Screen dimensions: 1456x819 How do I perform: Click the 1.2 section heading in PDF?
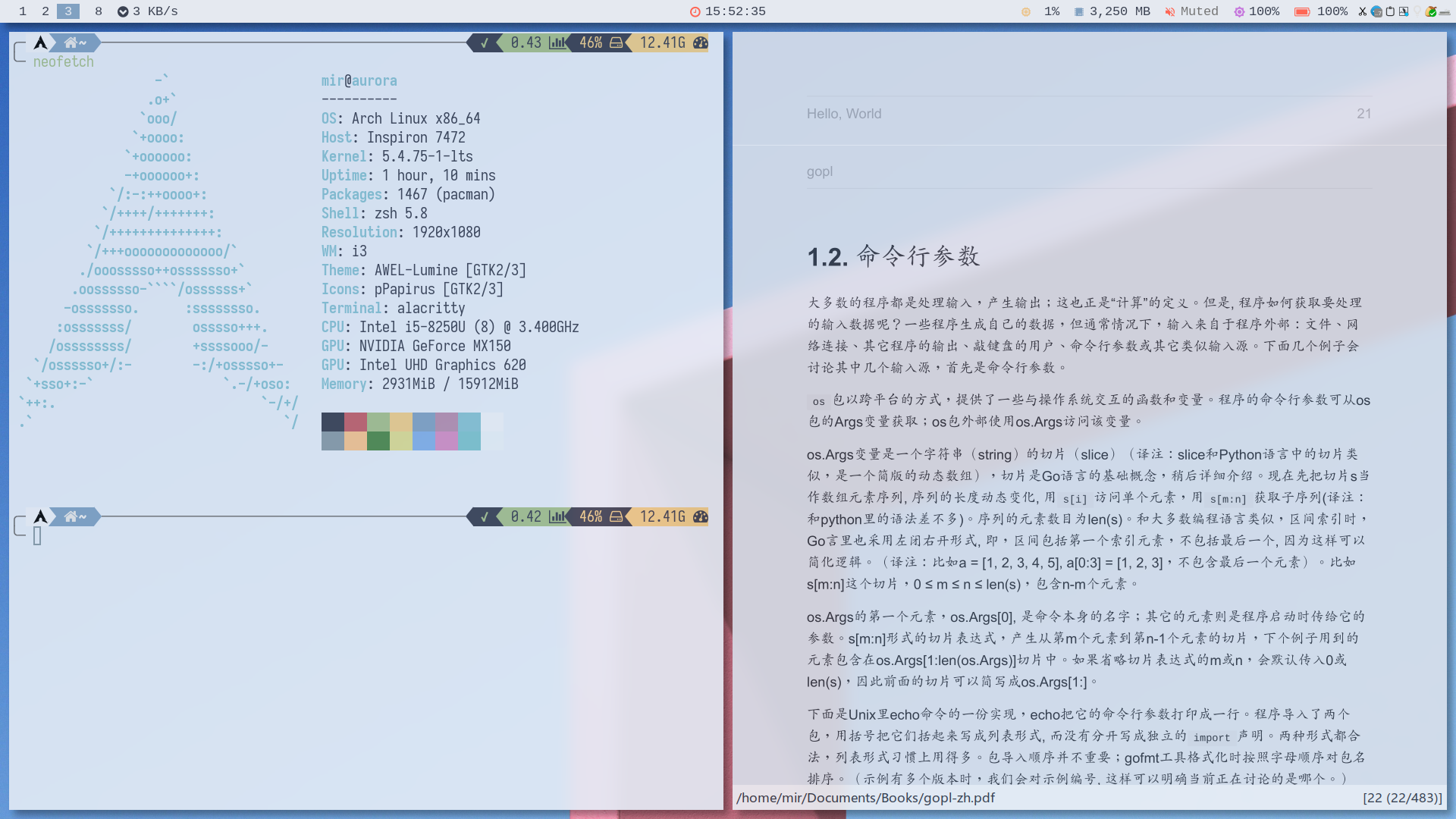click(x=893, y=256)
